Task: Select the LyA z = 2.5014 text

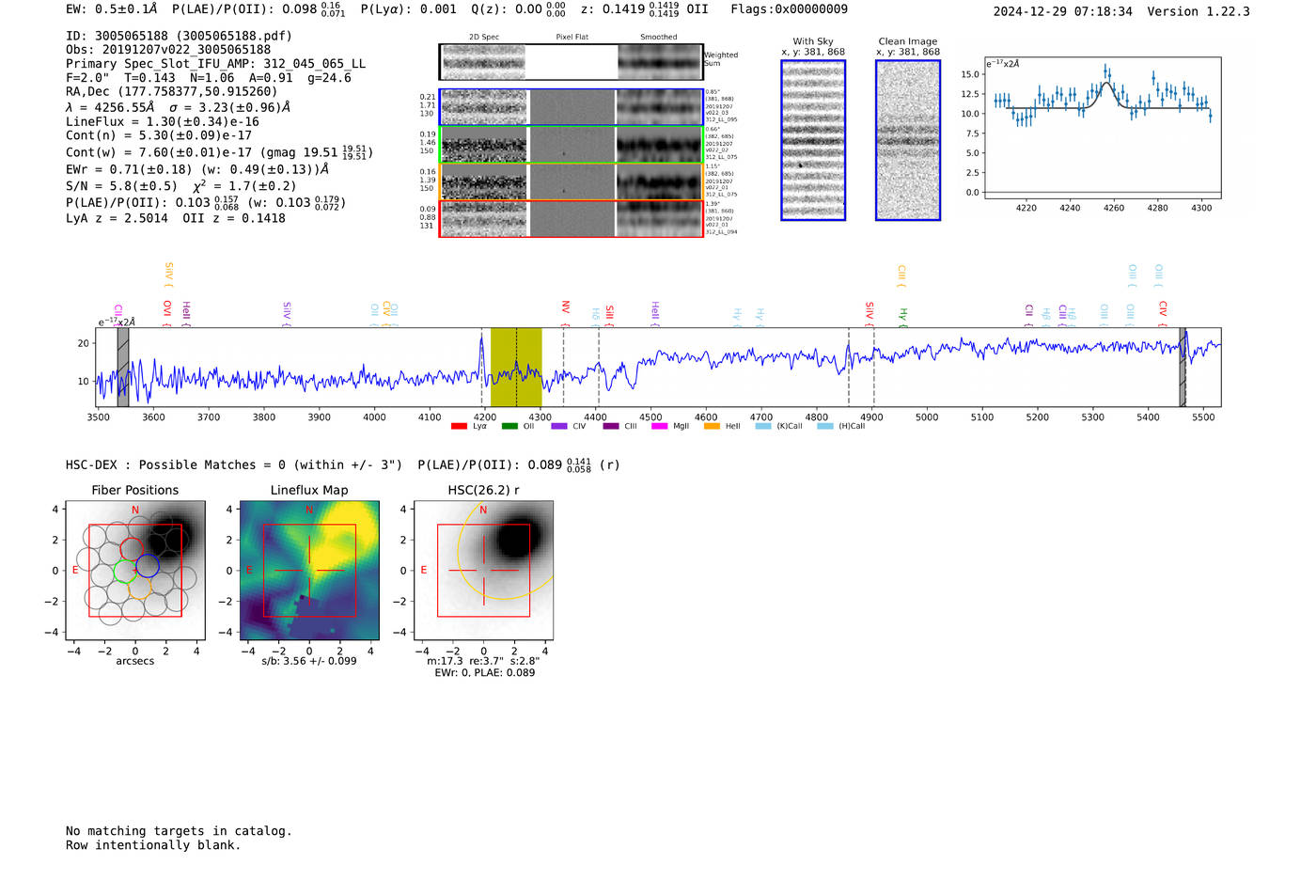Action: (x=117, y=218)
